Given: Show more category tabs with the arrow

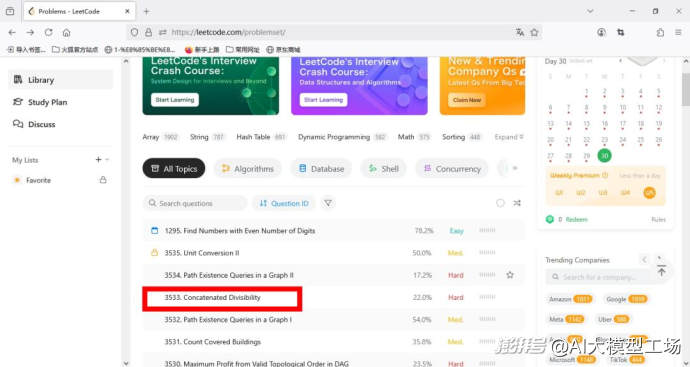Looking at the screenshot, I should pyautogui.click(x=515, y=168).
